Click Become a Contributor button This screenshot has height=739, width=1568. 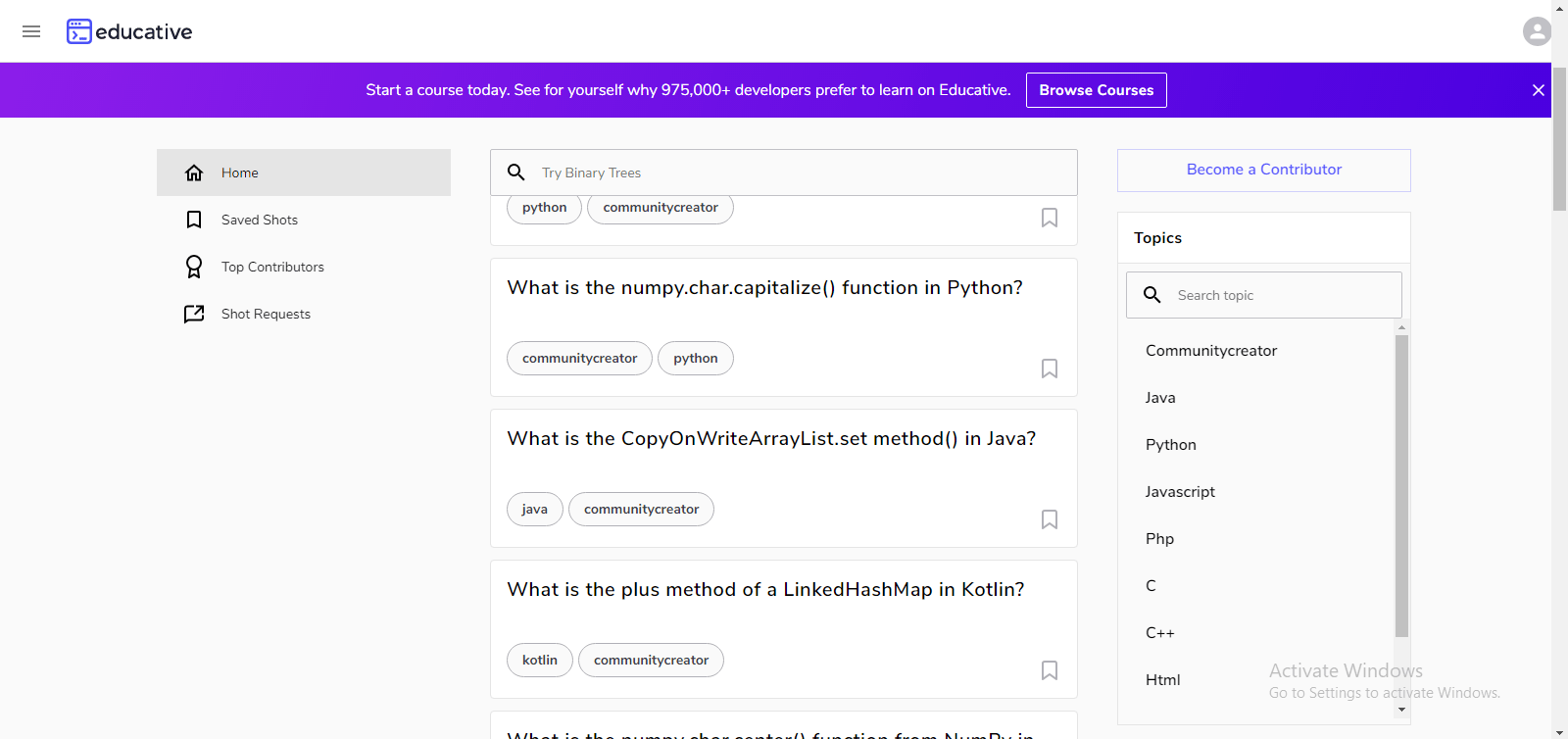click(1263, 170)
